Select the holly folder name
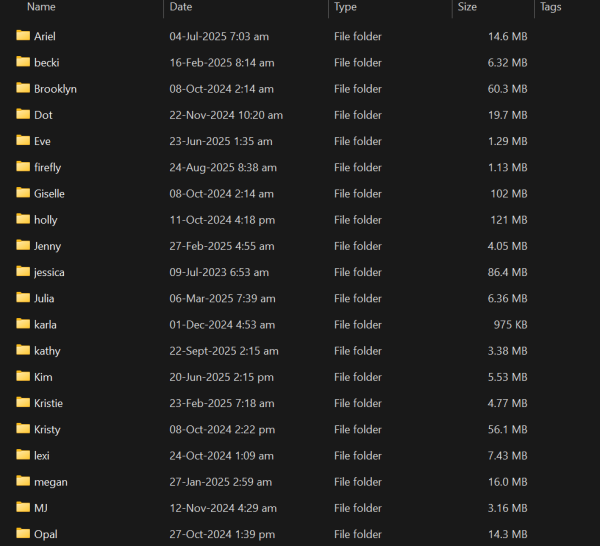 click(x=45, y=220)
